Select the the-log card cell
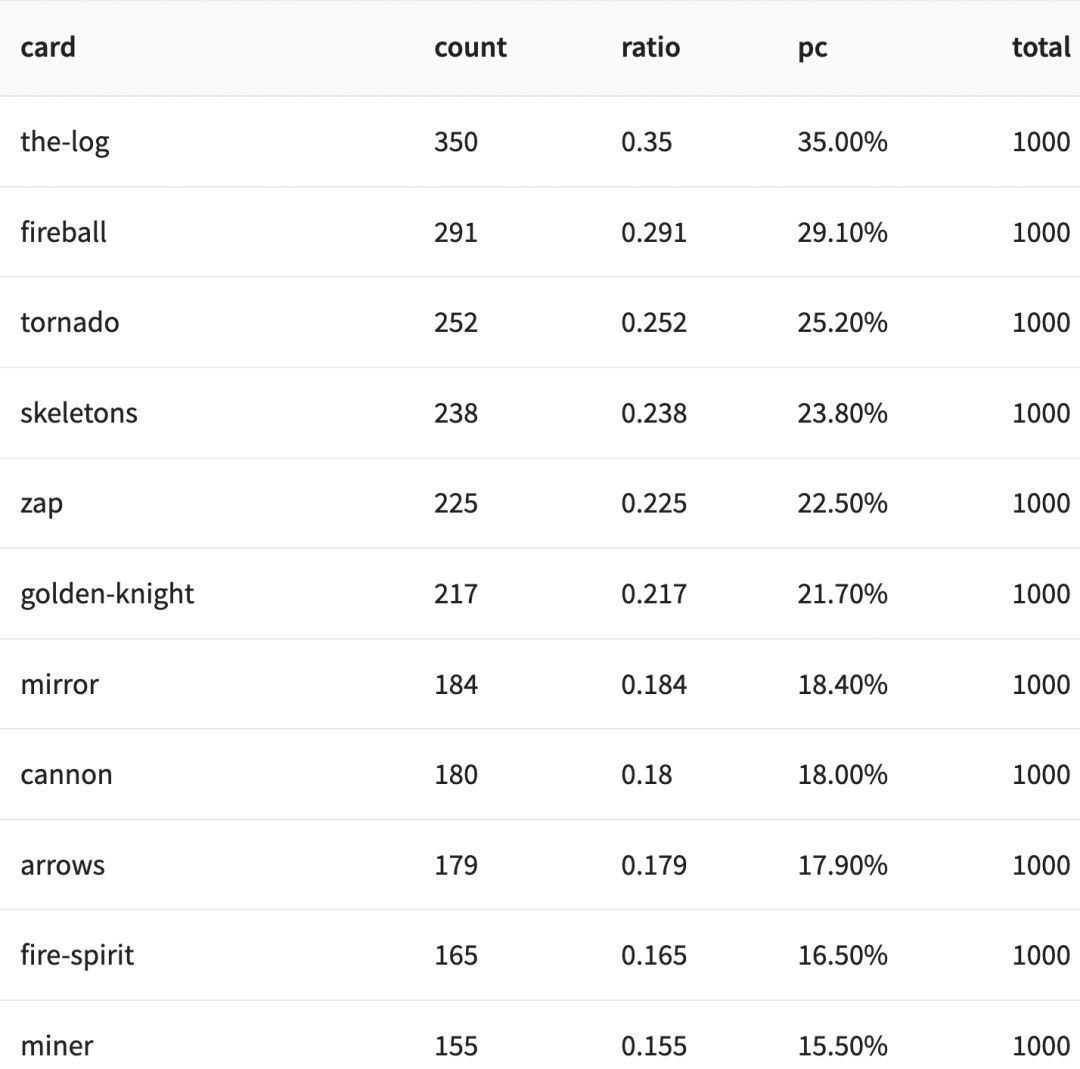The width and height of the screenshot is (1080, 1069). click(x=65, y=142)
